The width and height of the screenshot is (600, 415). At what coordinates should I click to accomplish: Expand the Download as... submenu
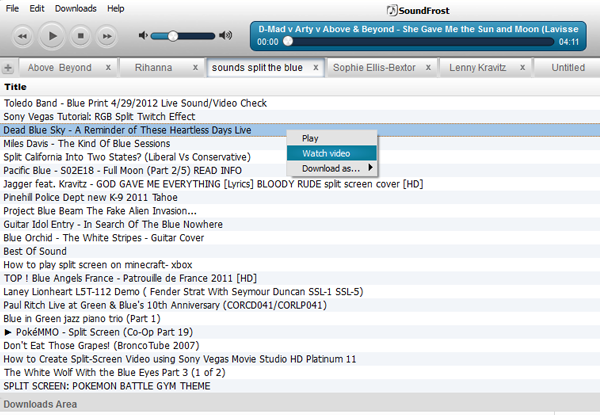(x=332, y=168)
